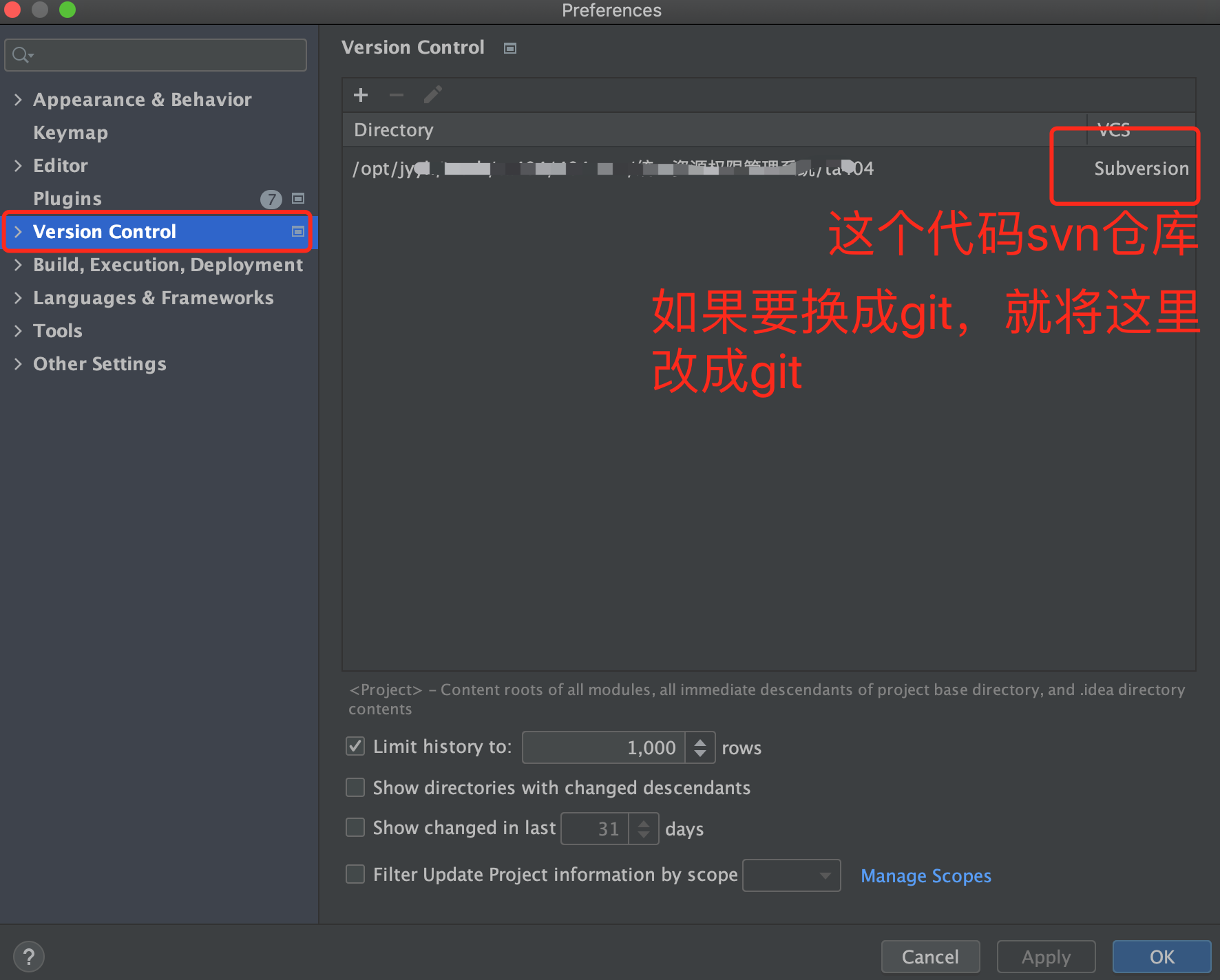Edit the Subversion mapping with pencil icon

432,95
